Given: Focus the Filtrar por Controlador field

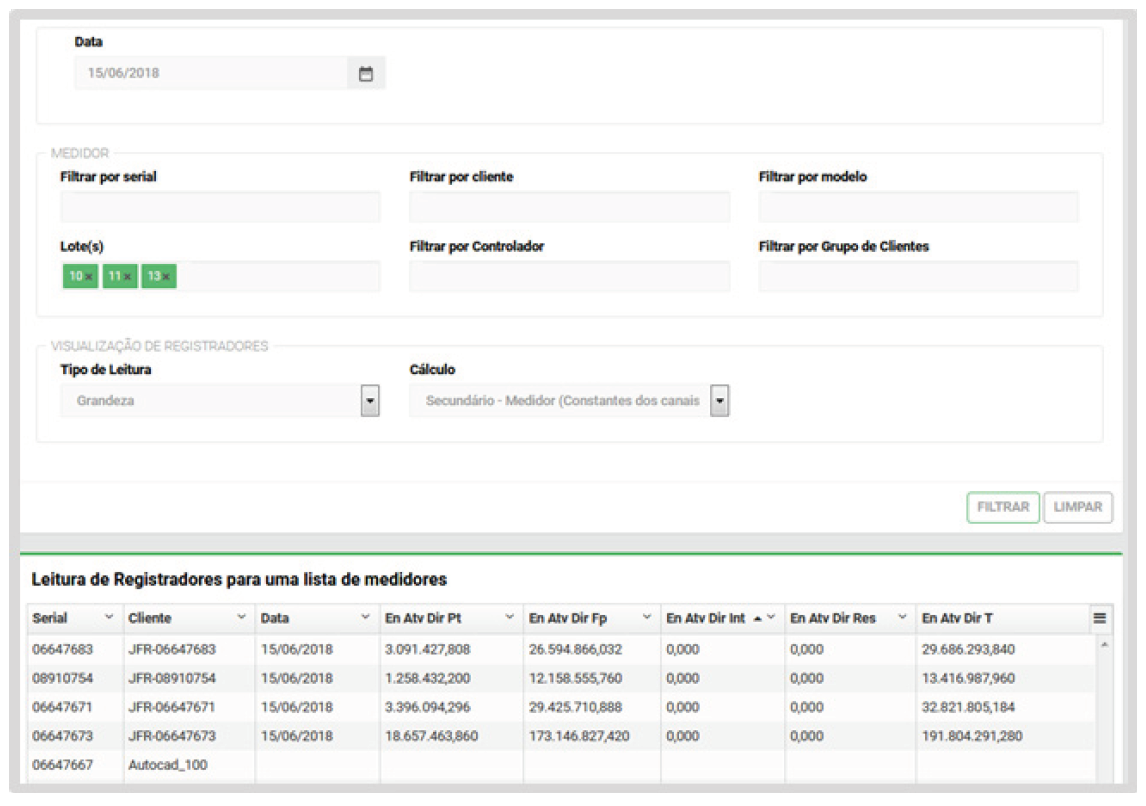Looking at the screenshot, I should [569, 277].
